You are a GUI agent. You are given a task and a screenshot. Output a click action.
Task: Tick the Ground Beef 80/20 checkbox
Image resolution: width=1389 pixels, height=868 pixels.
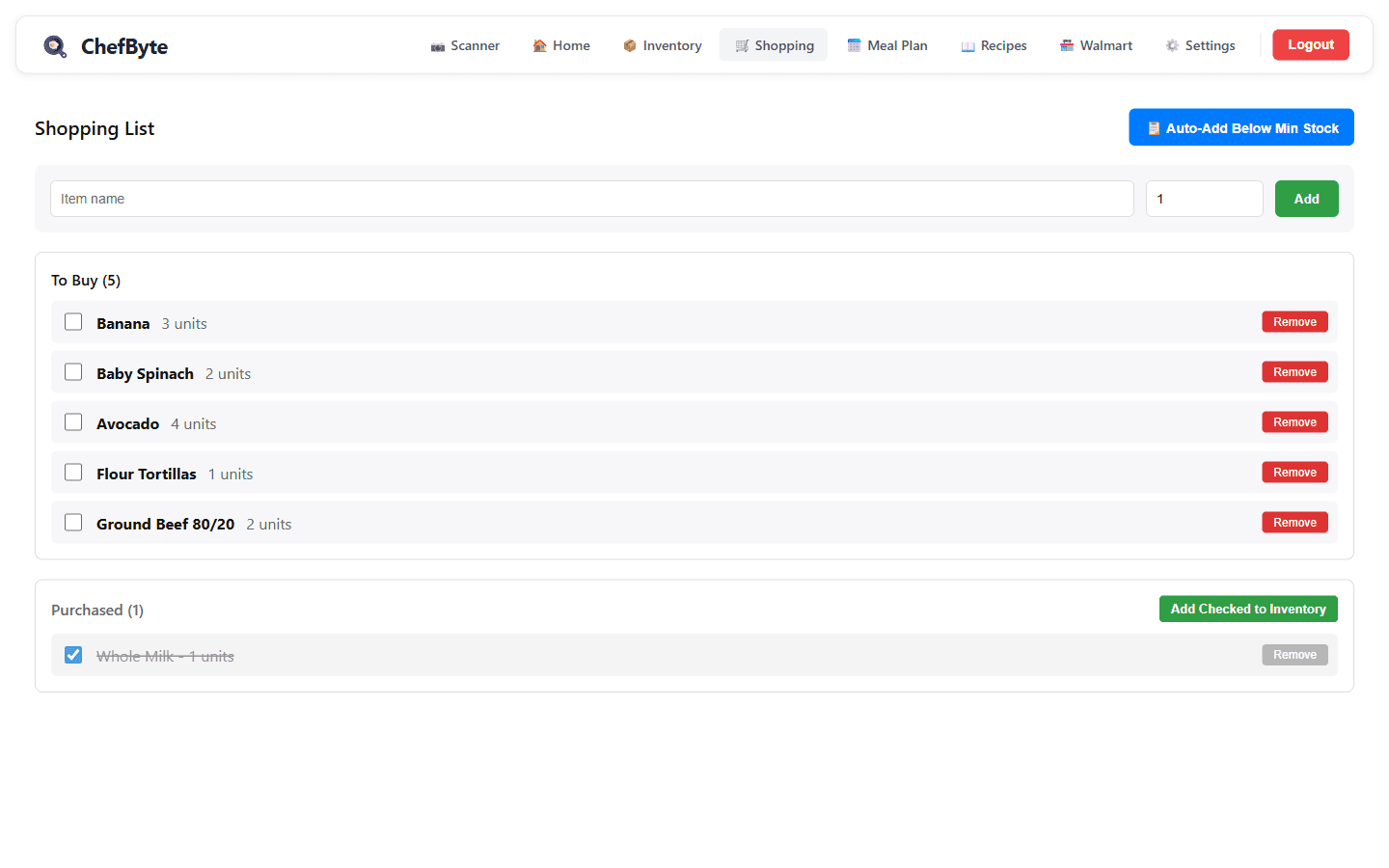coord(73,523)
